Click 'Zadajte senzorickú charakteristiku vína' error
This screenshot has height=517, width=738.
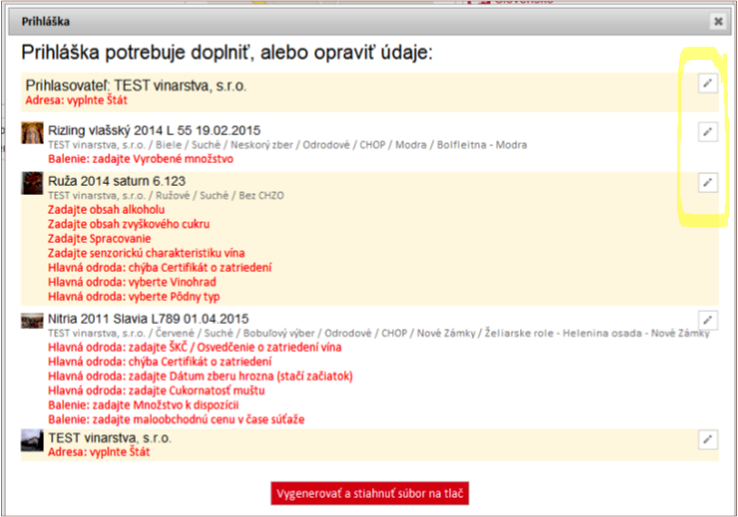pos(146,253)
